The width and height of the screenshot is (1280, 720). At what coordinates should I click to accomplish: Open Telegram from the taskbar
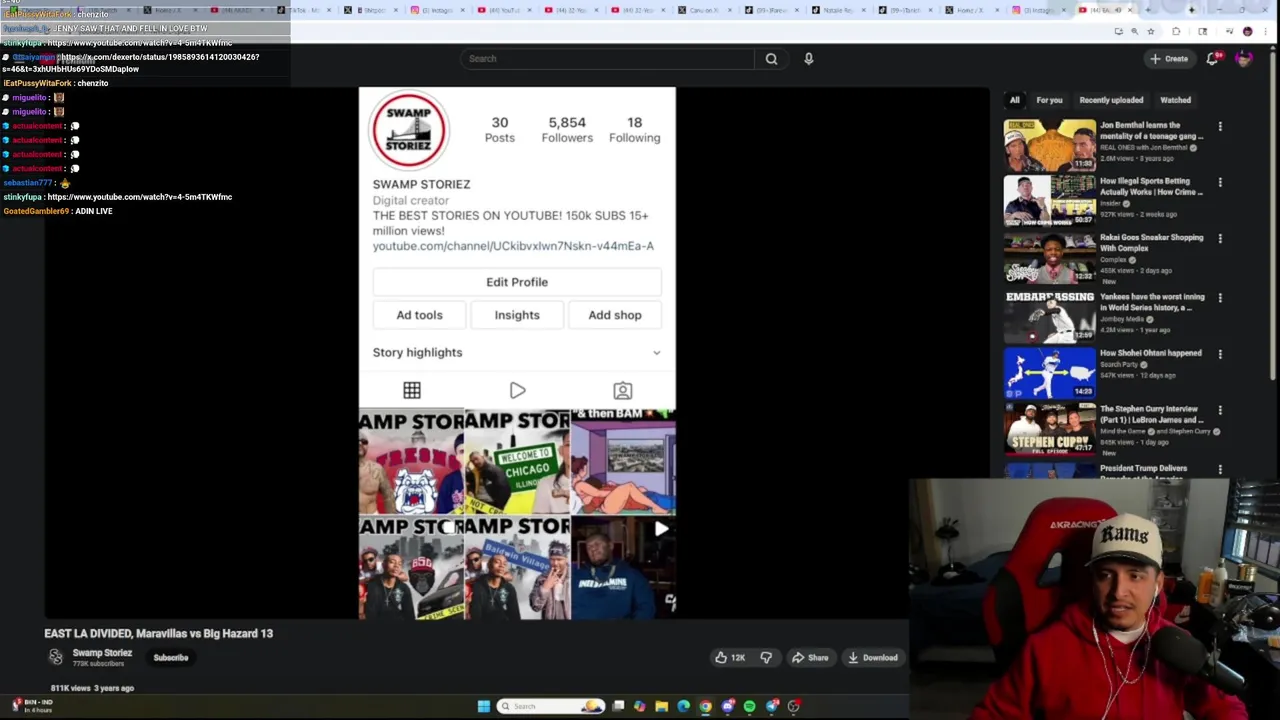tap(771, 706)
